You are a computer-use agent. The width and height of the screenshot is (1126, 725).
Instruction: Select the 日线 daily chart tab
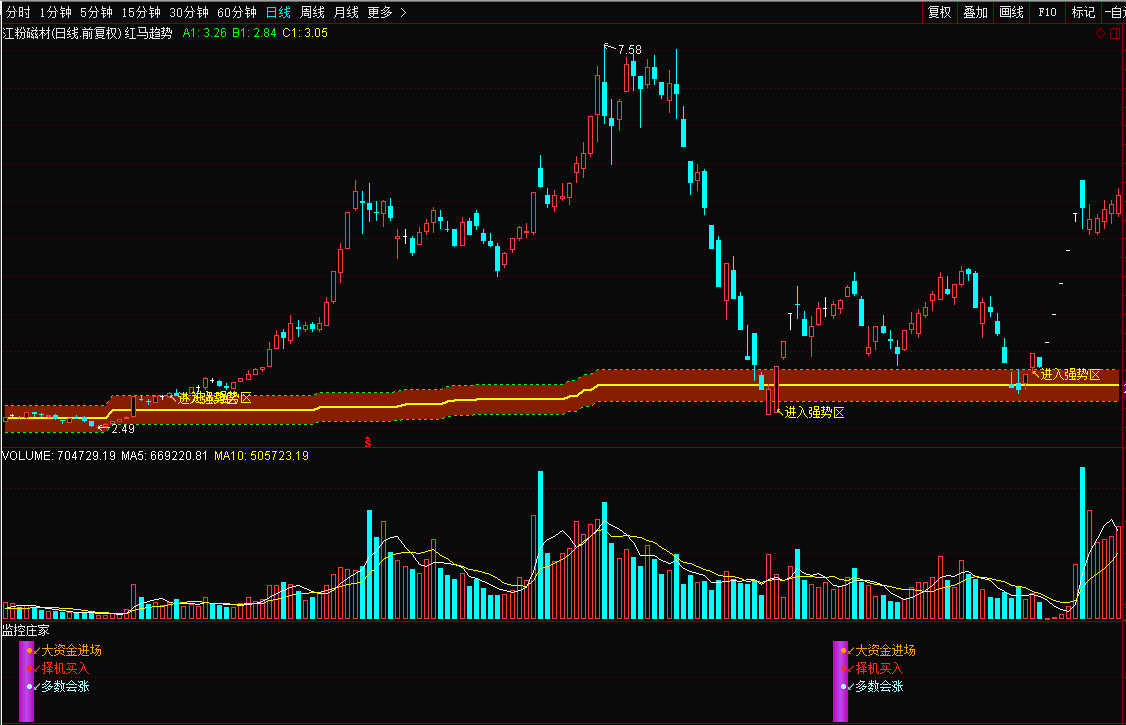click(x=278, y=12)
